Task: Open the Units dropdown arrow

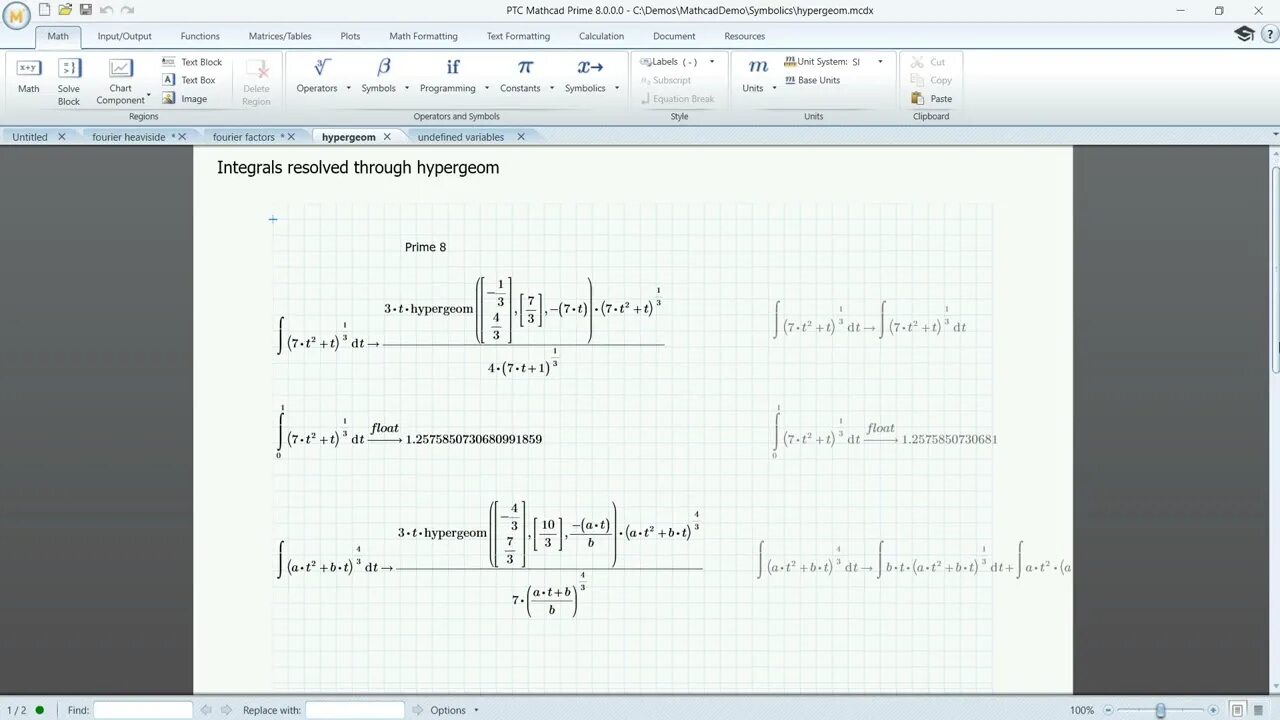Action: [x=775, y=88]
